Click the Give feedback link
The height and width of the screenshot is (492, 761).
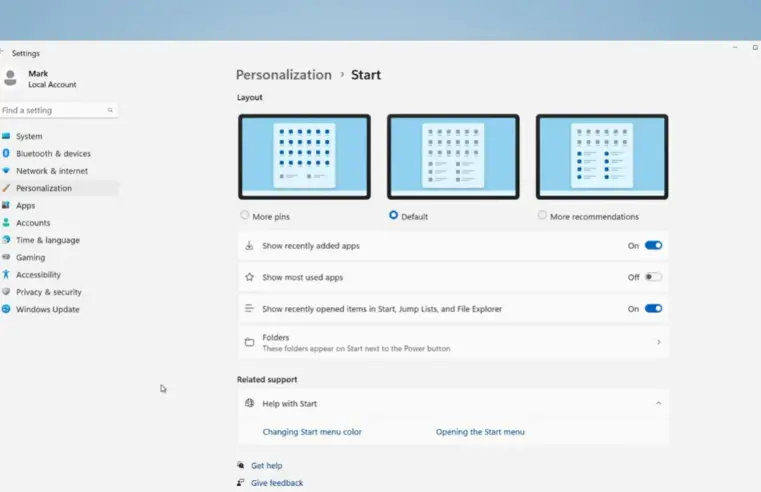point(277,483)
